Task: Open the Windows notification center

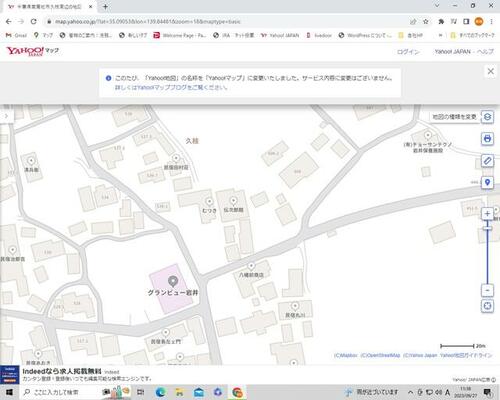Action: pyautogui.click(x=487, y=392)
